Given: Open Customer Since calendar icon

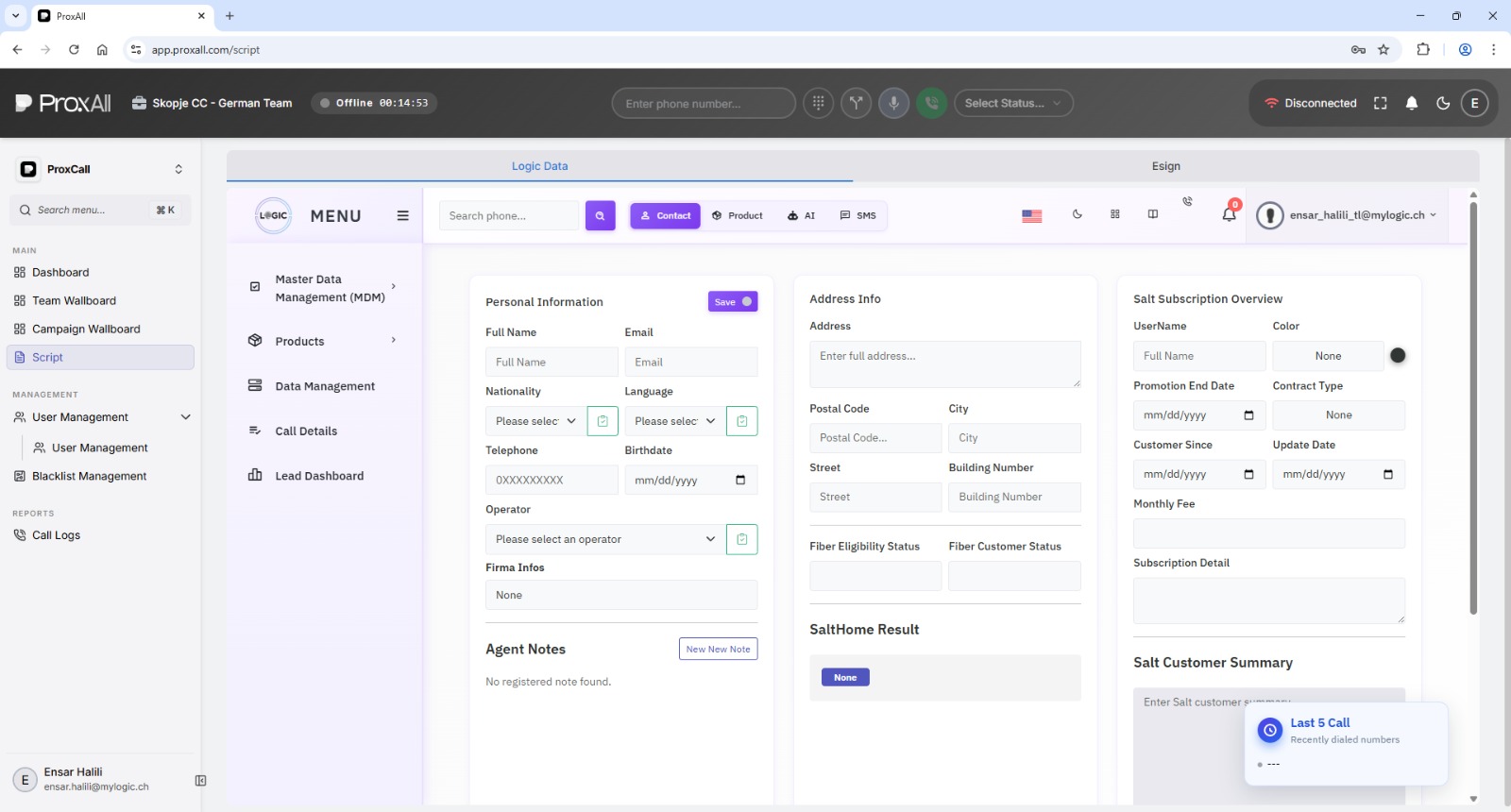Looking at the screenshot, I should pos(1249,474).
